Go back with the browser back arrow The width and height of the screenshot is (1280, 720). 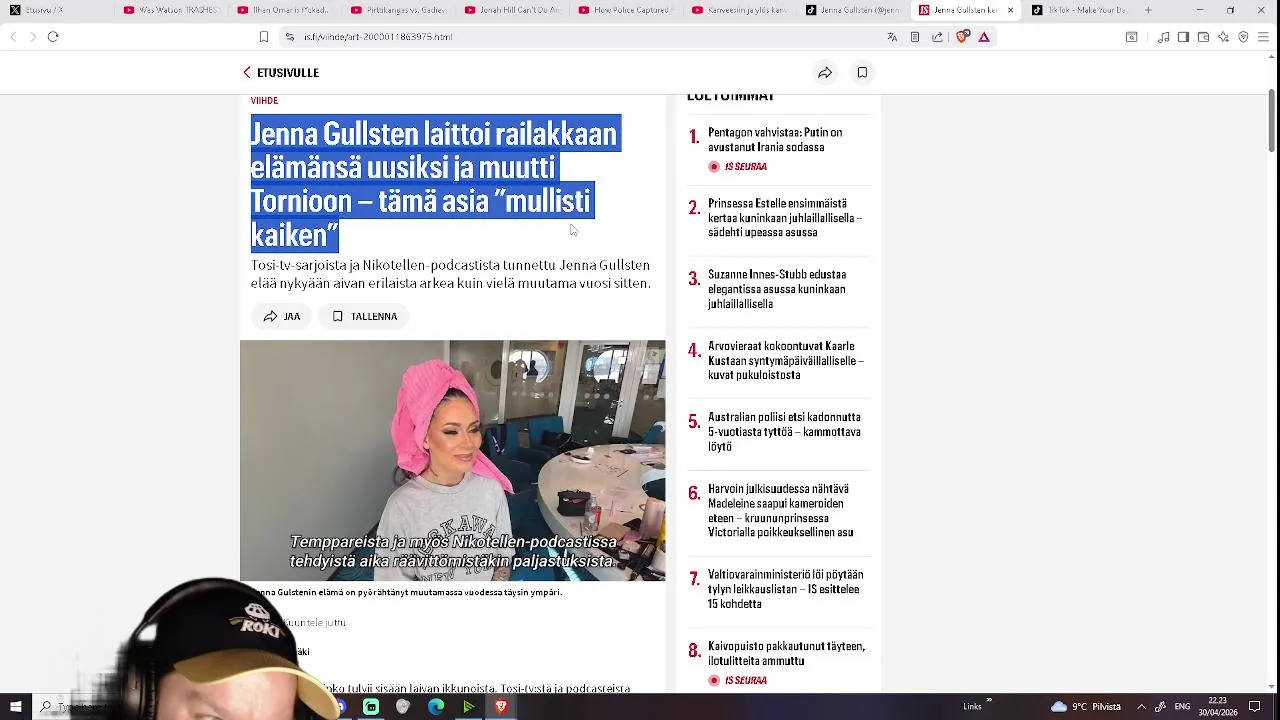[x=13, y=37]
